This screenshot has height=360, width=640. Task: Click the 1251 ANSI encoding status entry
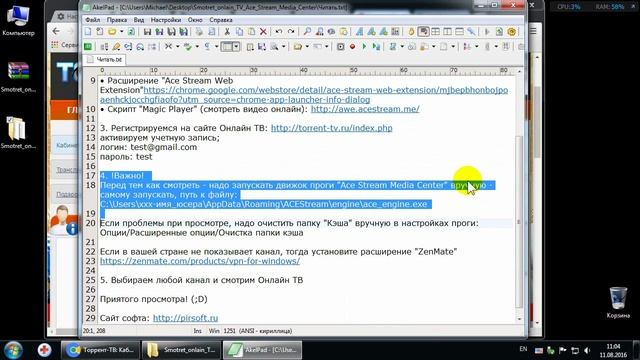click(x=258, y=331)
